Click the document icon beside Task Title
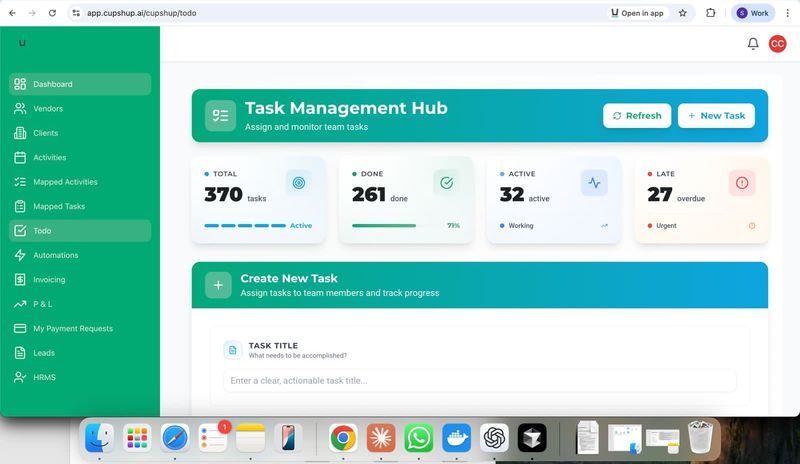Screen dimensions: 800x464 (233, 350)
